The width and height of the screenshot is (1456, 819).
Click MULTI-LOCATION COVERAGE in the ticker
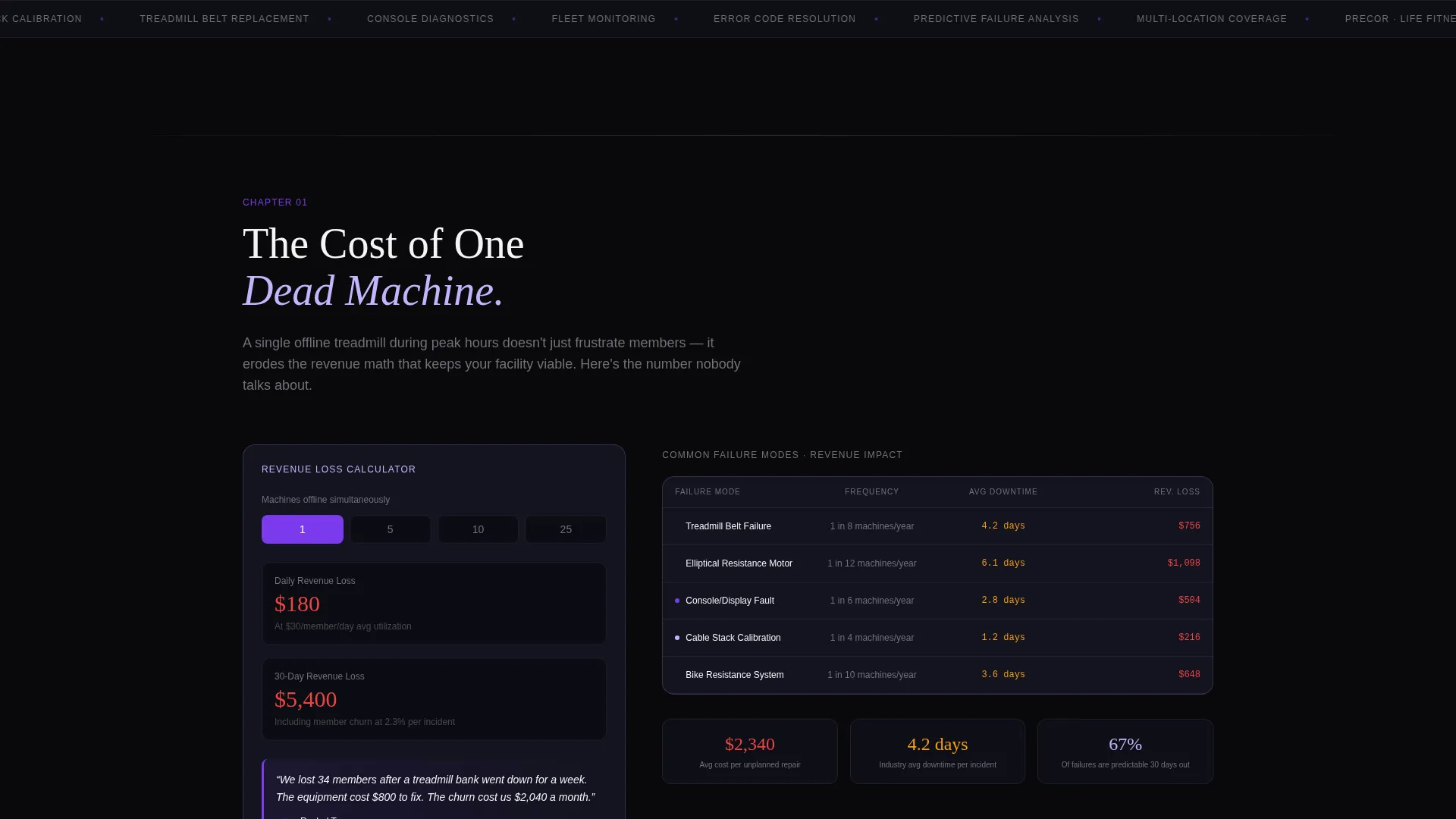[x=1211, y=19]
